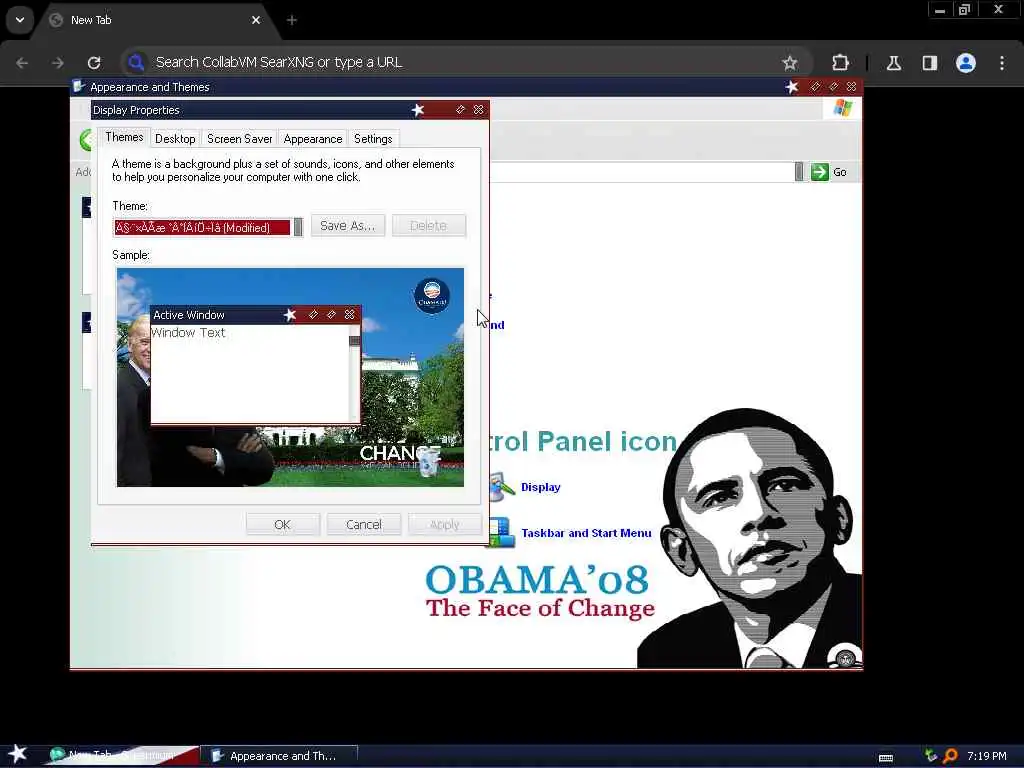Click the Save As... button
1024x768 pixels.
click(x=347, y=226)
